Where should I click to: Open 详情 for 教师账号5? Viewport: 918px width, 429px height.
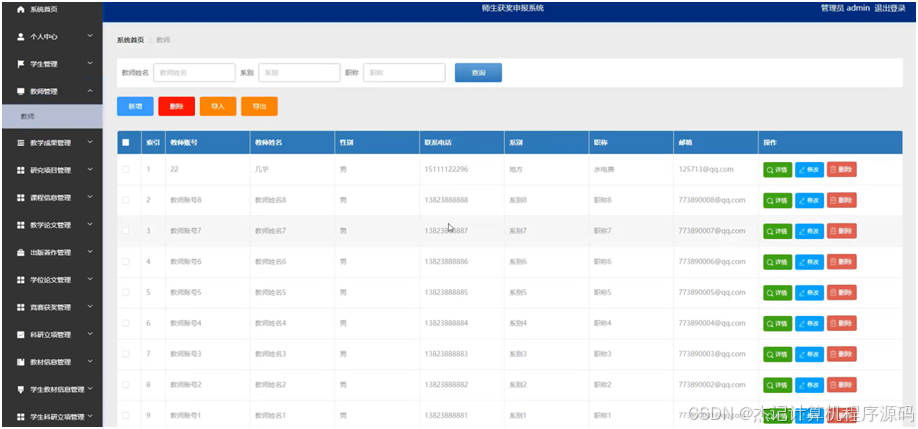(x=777, y=293)
